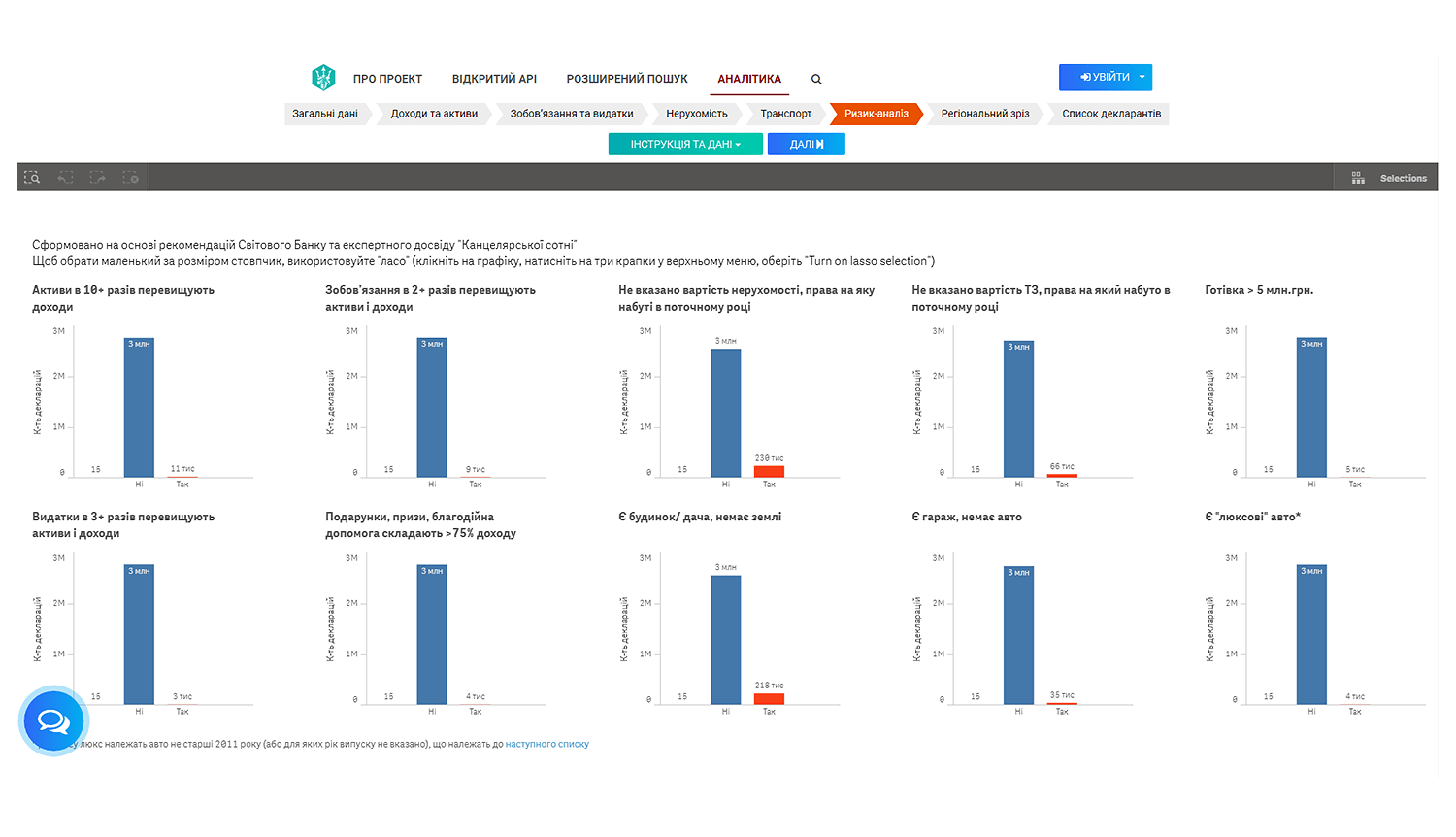1456x837 pixels.
Task: Select red 'Так' bar in unspecified real-estate value chart
Action: (769, 471)
